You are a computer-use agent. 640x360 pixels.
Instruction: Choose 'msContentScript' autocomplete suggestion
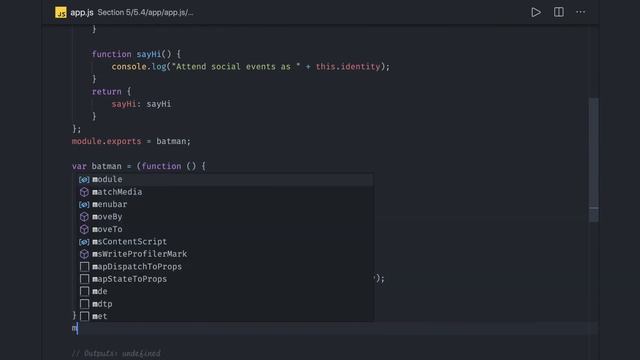pos(225,242)
